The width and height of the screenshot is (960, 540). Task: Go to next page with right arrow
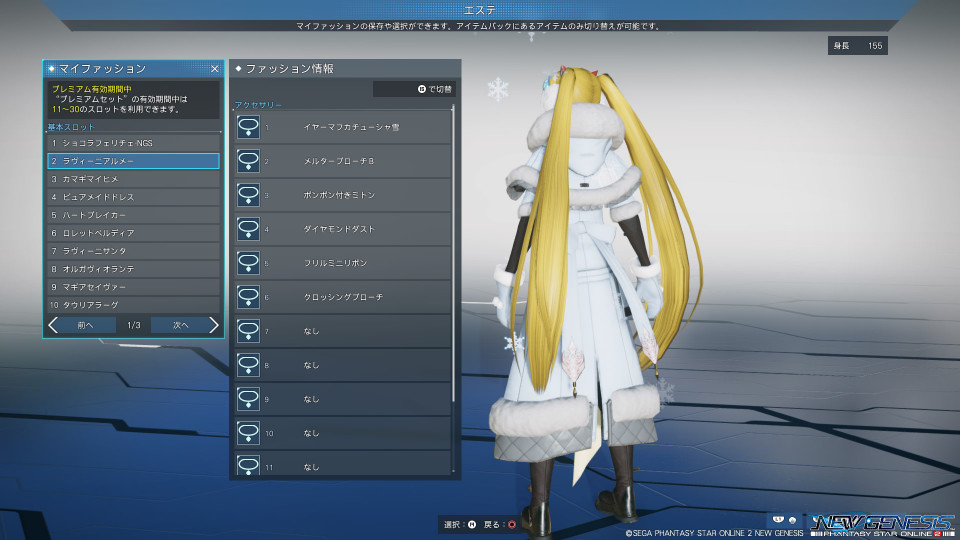coord(214,325)
